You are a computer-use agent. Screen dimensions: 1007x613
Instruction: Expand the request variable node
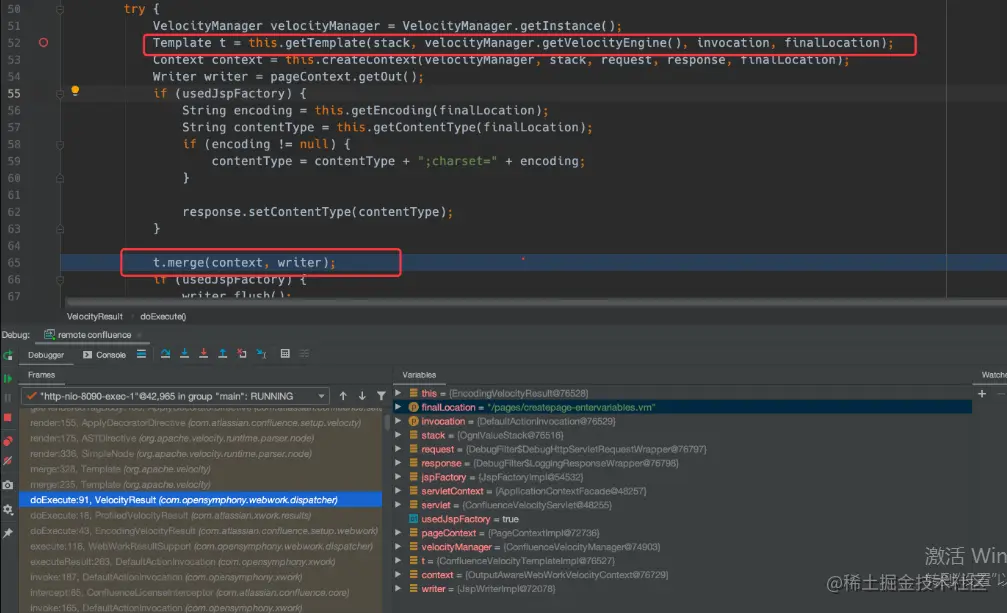398,449
